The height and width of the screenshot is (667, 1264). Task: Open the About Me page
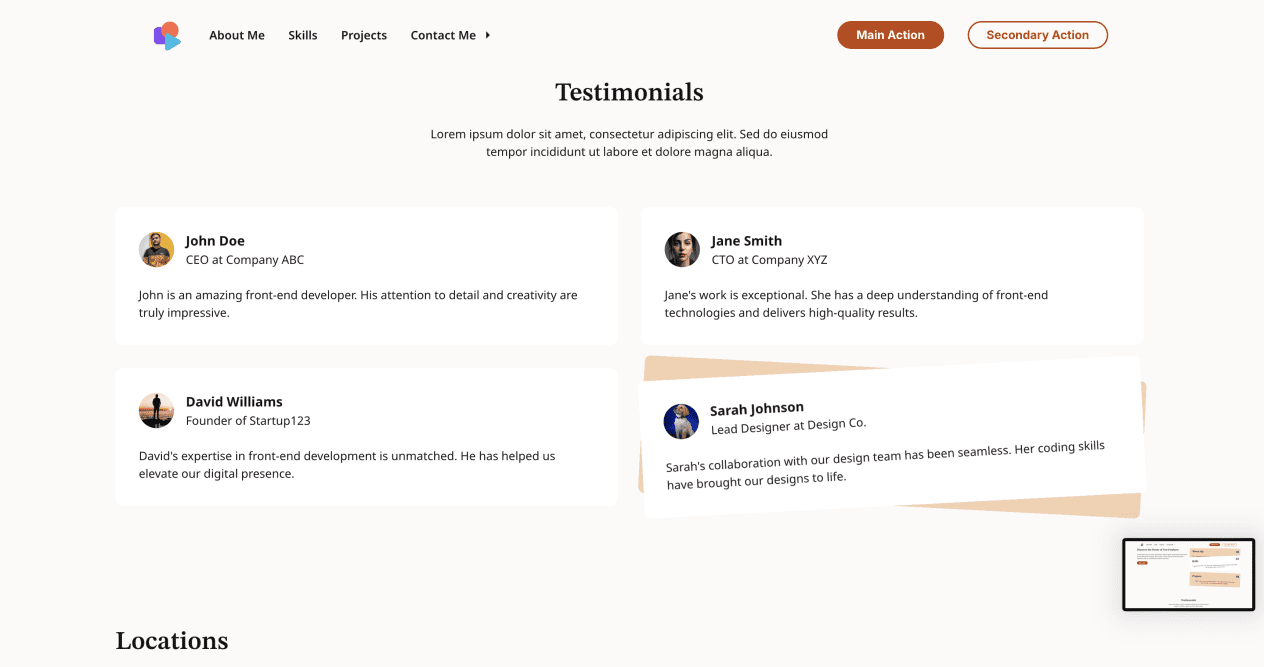(x=237, y=35)
